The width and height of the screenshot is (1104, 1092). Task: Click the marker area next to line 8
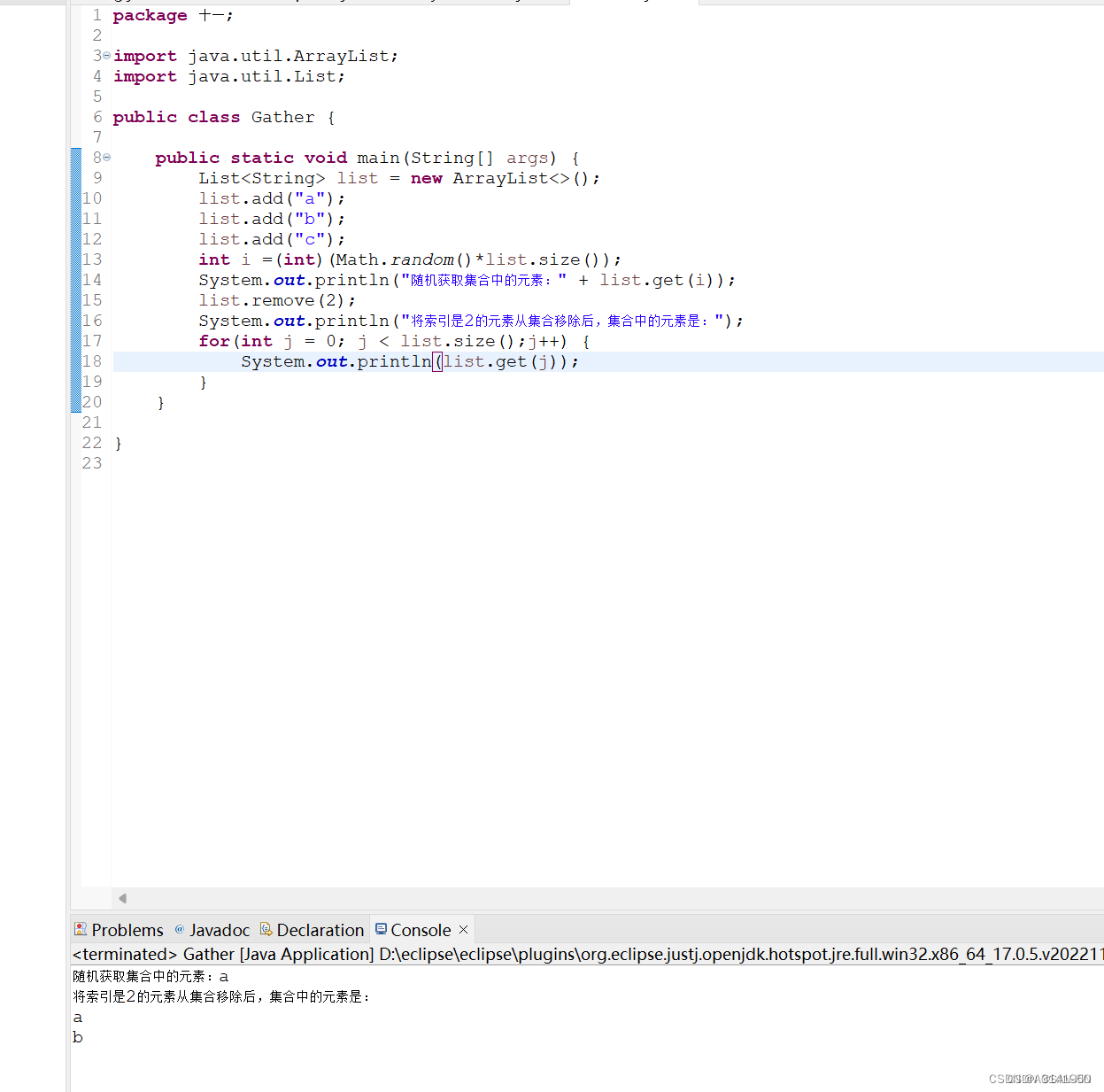click(x=77, y=158)
